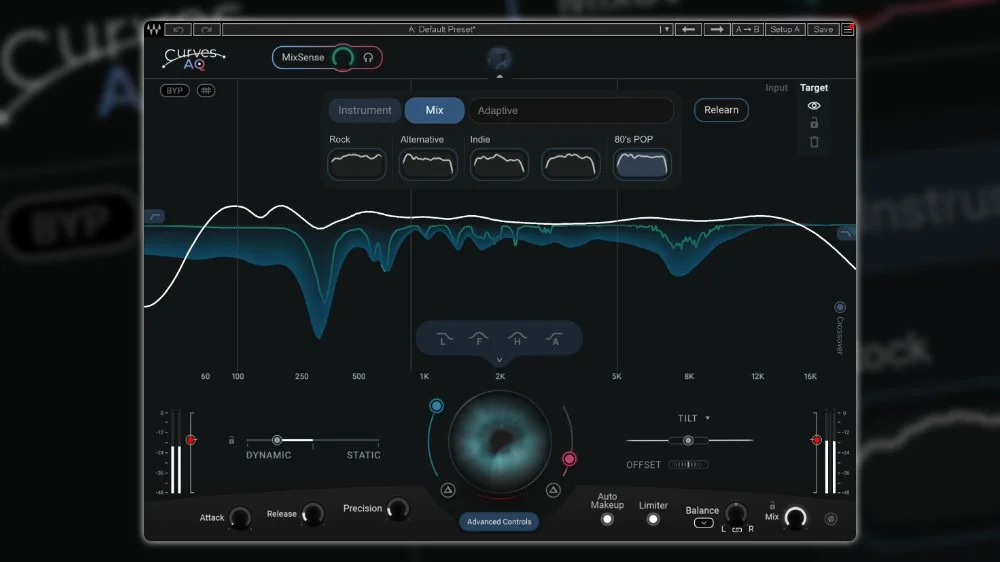Click the input level red threshold handle

coord(190,440)
